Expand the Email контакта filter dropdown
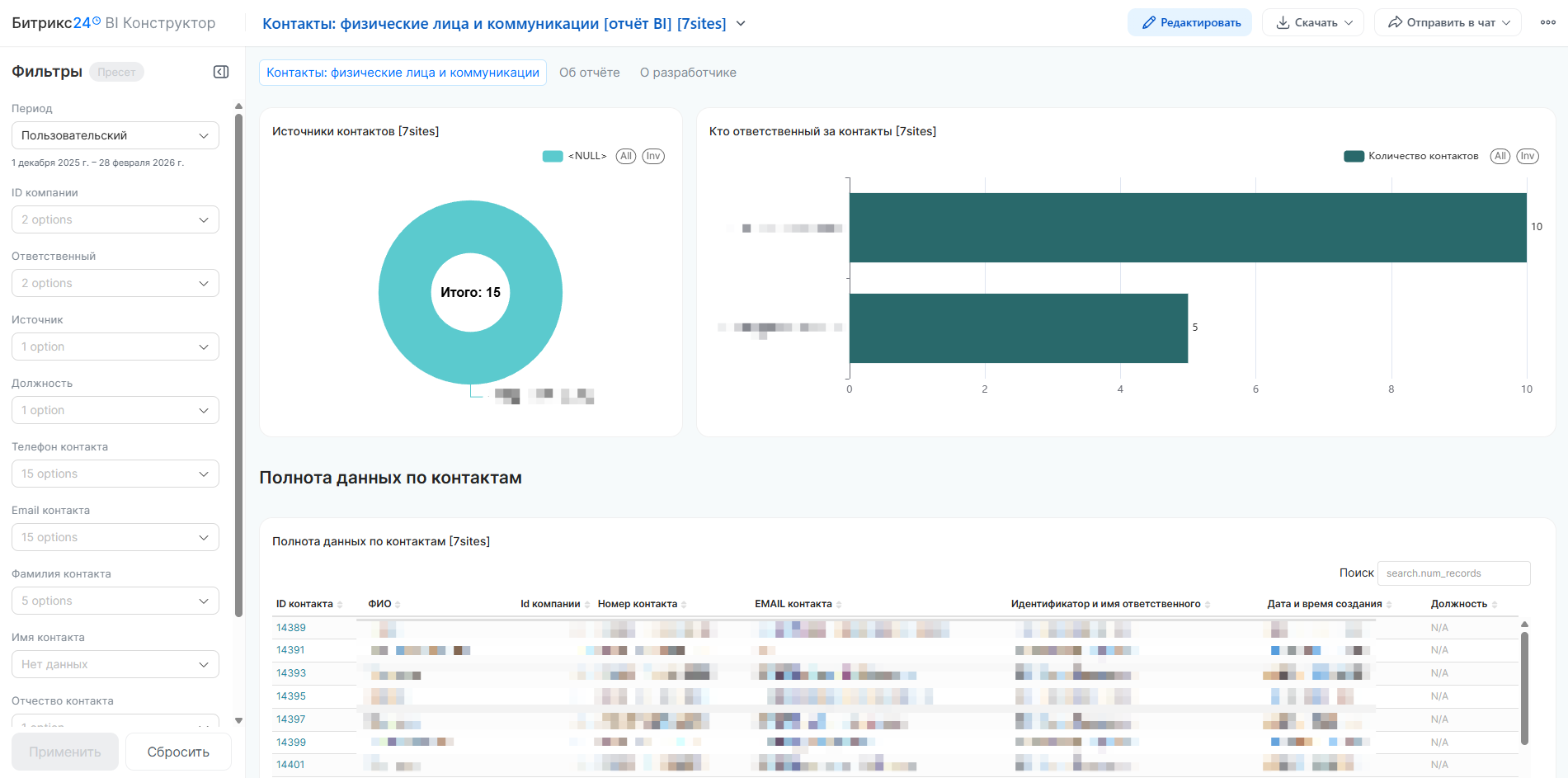The image size is (1568, 778). click(115, 537)
